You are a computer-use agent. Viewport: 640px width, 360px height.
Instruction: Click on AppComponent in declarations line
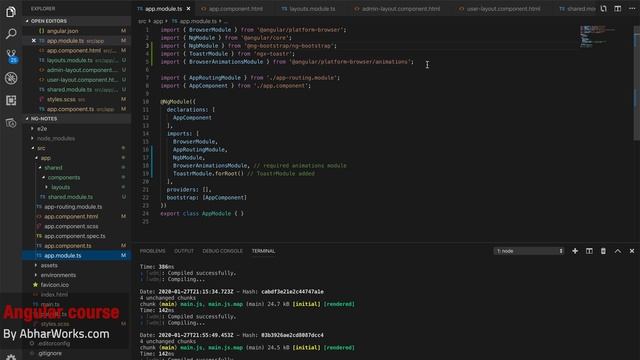click(192, 118)
